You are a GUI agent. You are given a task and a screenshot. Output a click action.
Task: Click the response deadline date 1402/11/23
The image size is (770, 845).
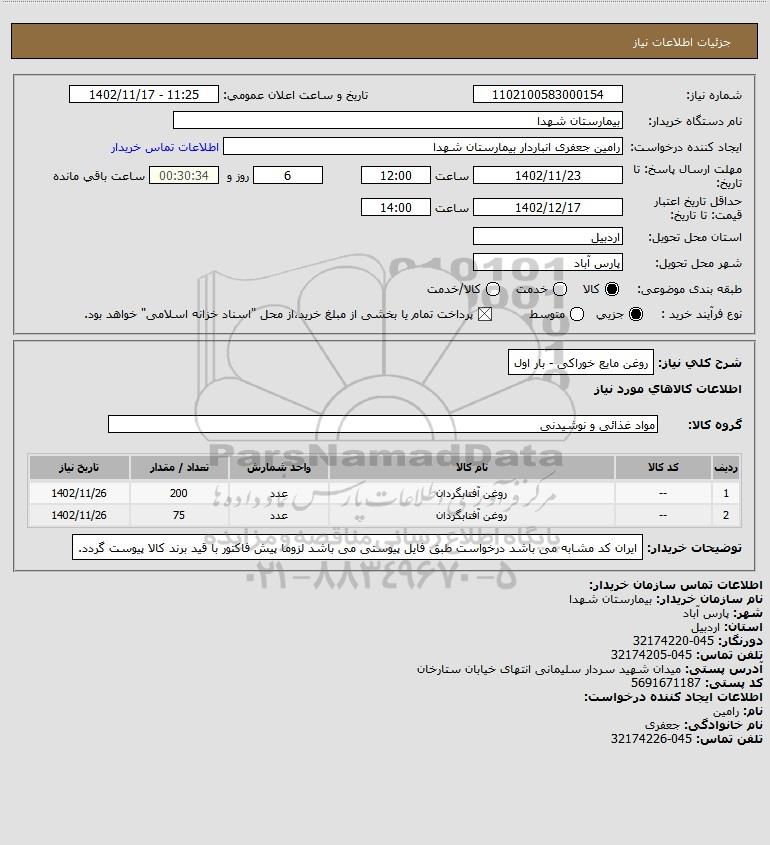547,175
